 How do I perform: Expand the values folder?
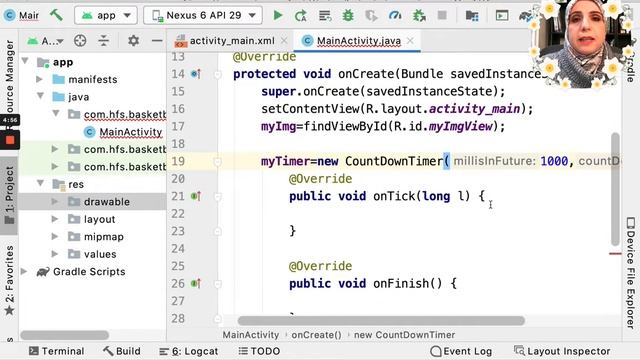pyautogui.click(x=55, y=254)
